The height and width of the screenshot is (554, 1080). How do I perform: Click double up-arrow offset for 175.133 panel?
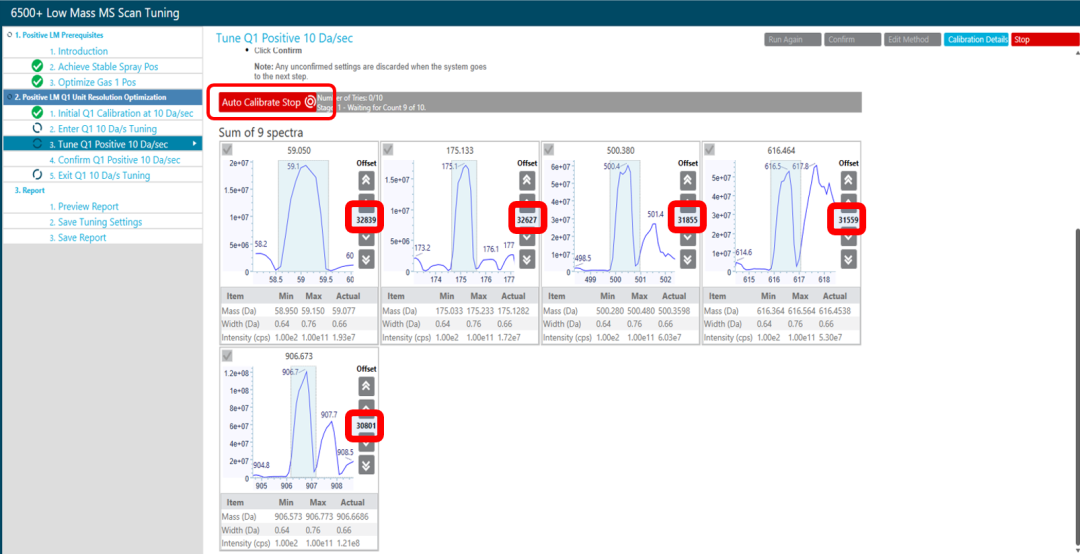coord(527,181)
